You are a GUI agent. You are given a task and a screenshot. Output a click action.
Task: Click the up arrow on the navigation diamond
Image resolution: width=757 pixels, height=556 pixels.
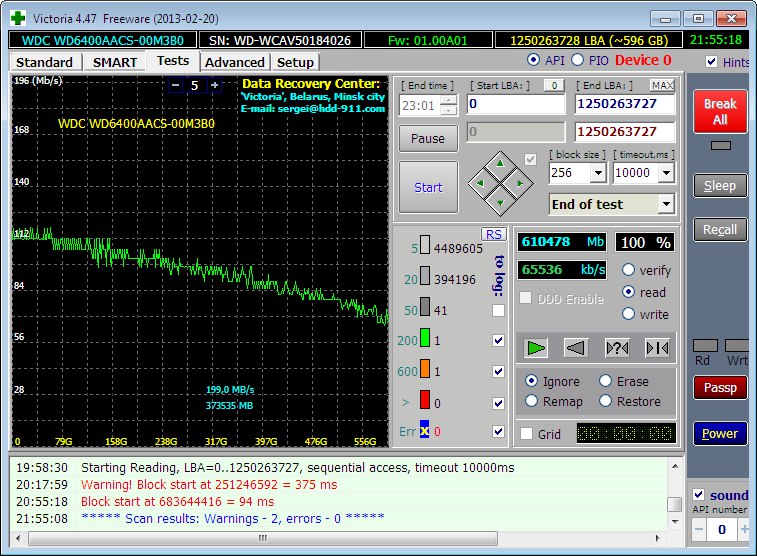click(500, 164)
